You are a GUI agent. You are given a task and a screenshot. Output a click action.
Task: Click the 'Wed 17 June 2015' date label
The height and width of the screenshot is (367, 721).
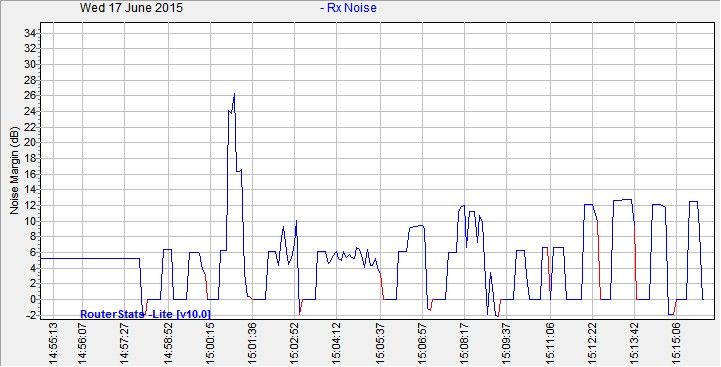click(x=131, y=8)
